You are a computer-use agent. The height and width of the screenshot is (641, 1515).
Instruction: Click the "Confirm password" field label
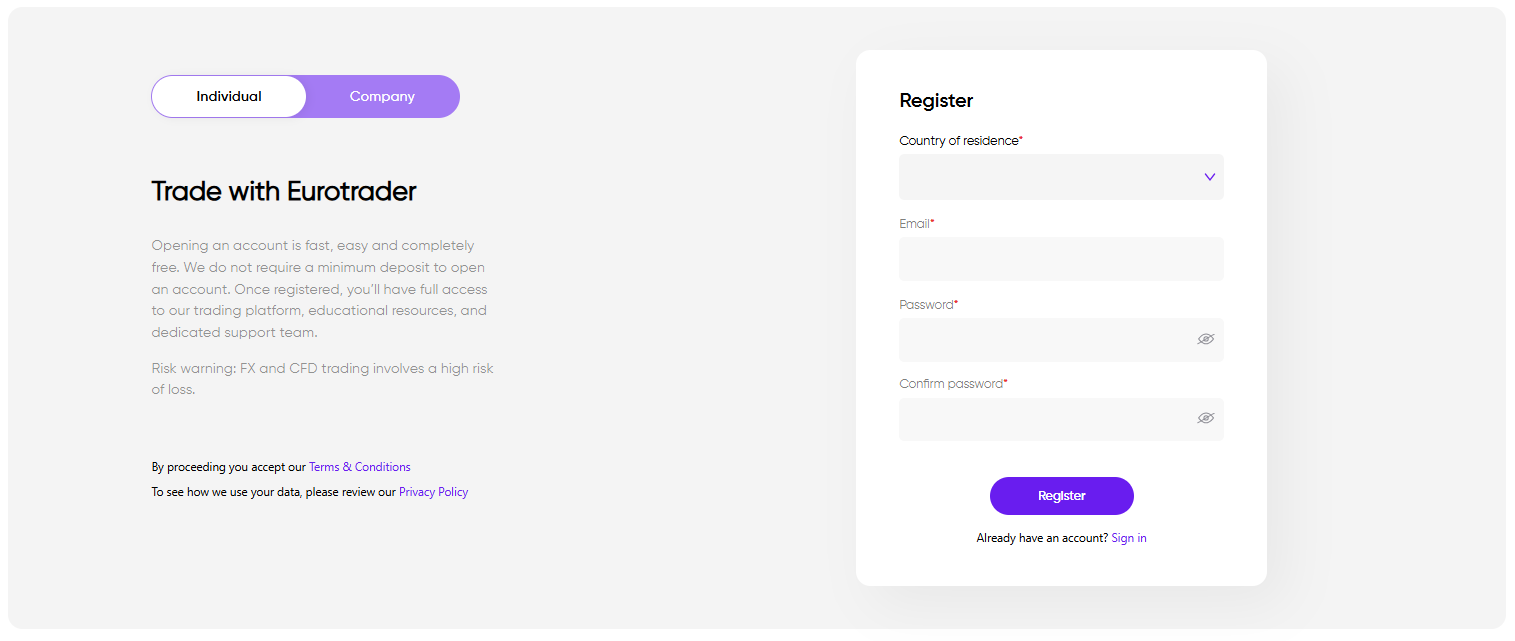click(950, 384)
